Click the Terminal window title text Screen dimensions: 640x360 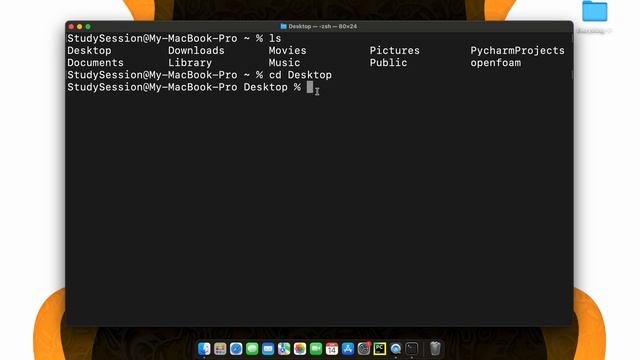[x=322, y=26]
